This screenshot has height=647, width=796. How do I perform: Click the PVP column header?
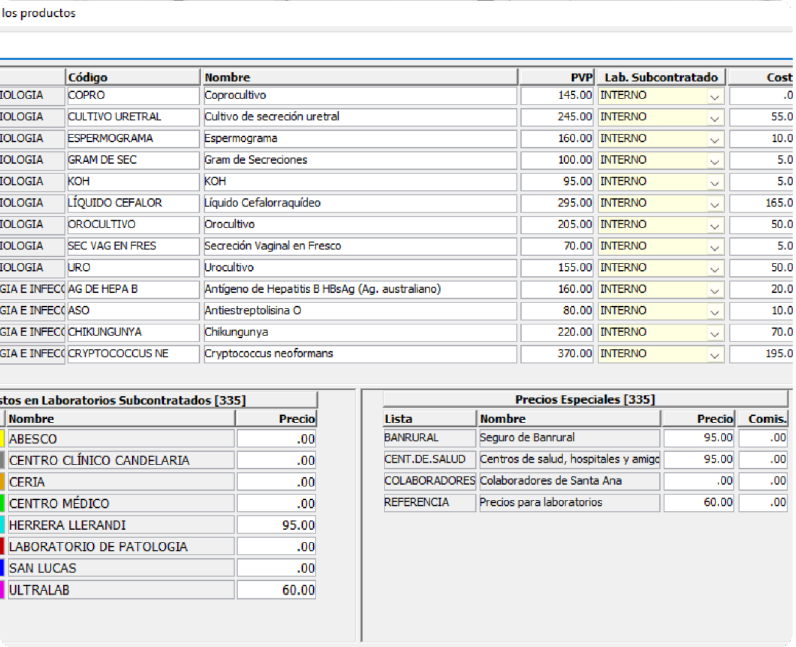(557, 77)
